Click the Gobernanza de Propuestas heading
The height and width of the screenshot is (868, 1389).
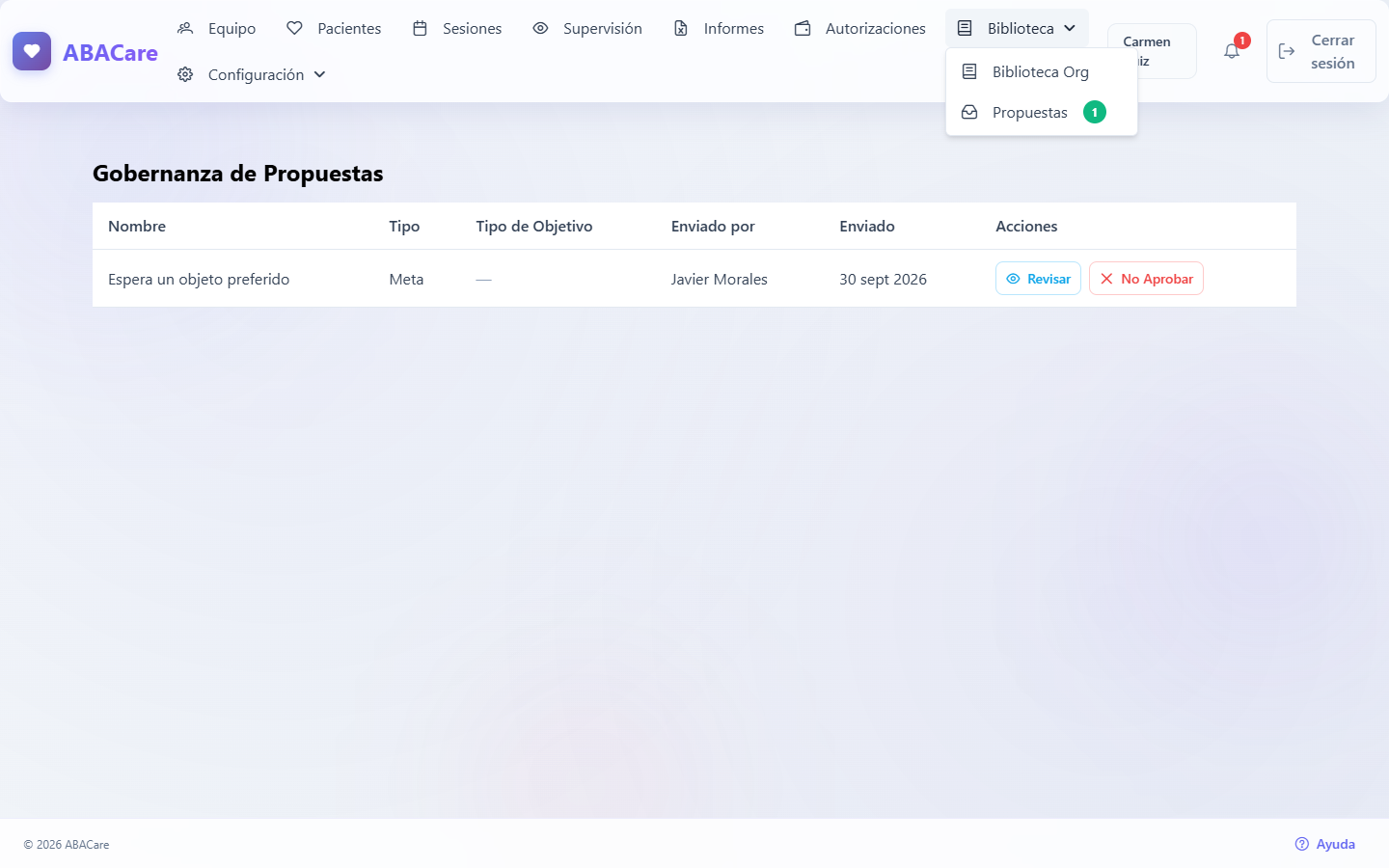tap(238, 174)
